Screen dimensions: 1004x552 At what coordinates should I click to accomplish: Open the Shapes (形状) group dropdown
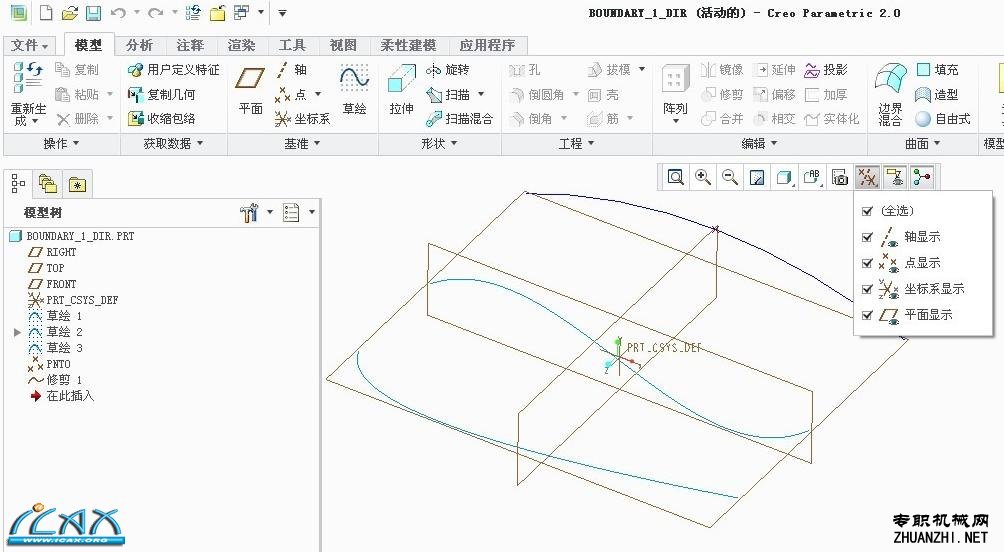pos(439,143)
